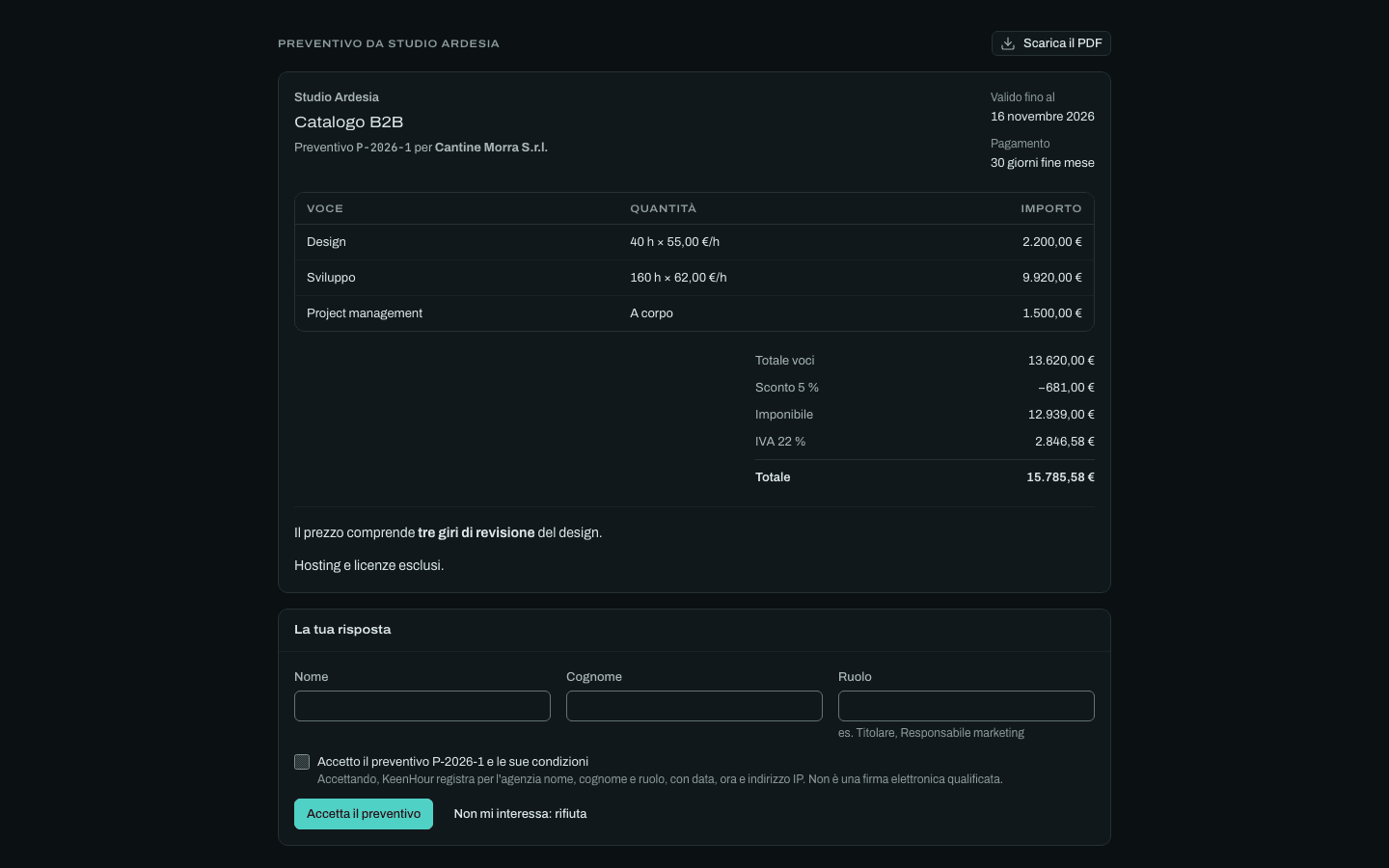Click the quantity 160 h × 62,00 €/h
Image resolution: width=1389 pixels, height=868 pixels.
point(678,278)
